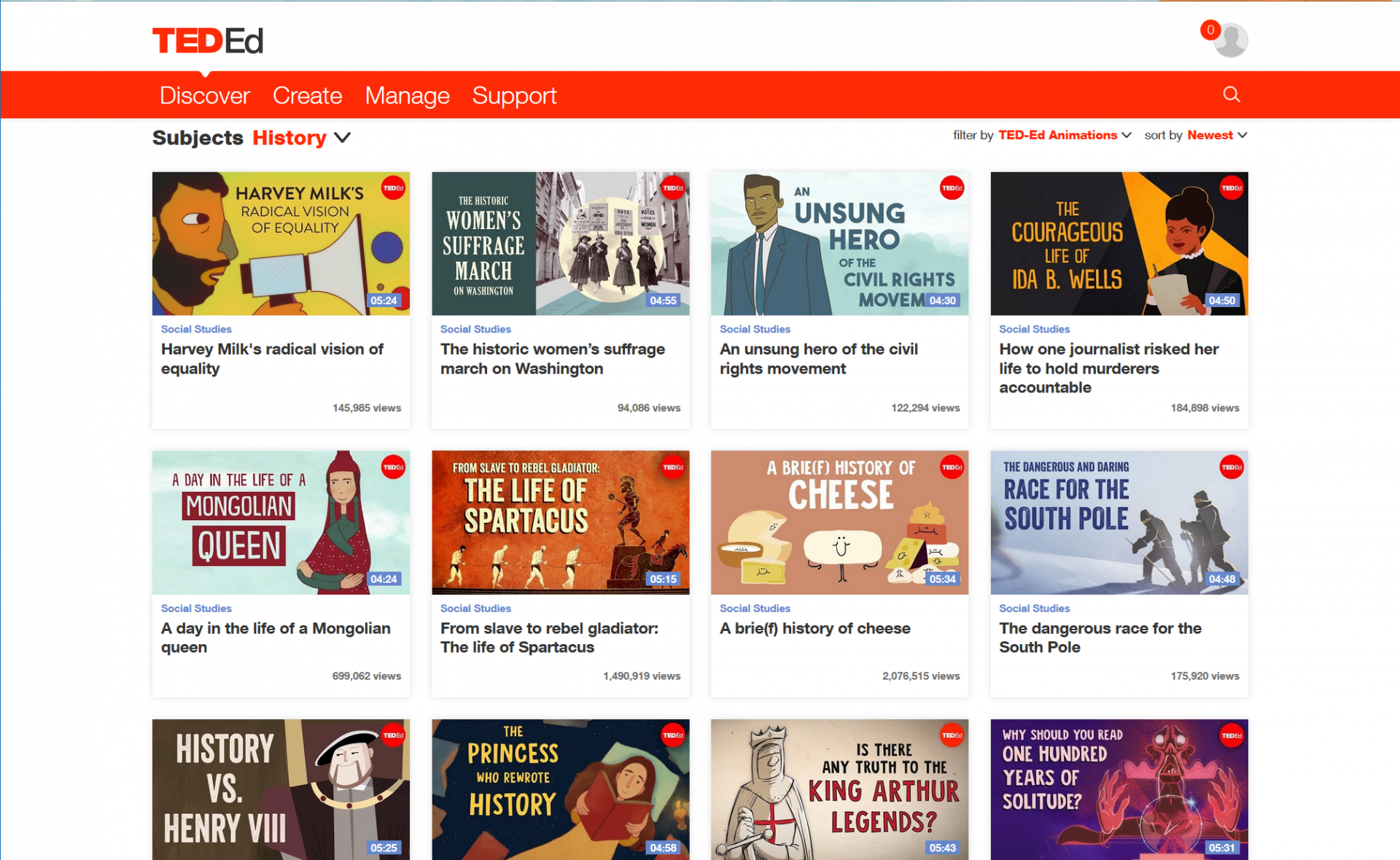
Task: Open the Support menu
Action: click(514, 96)
